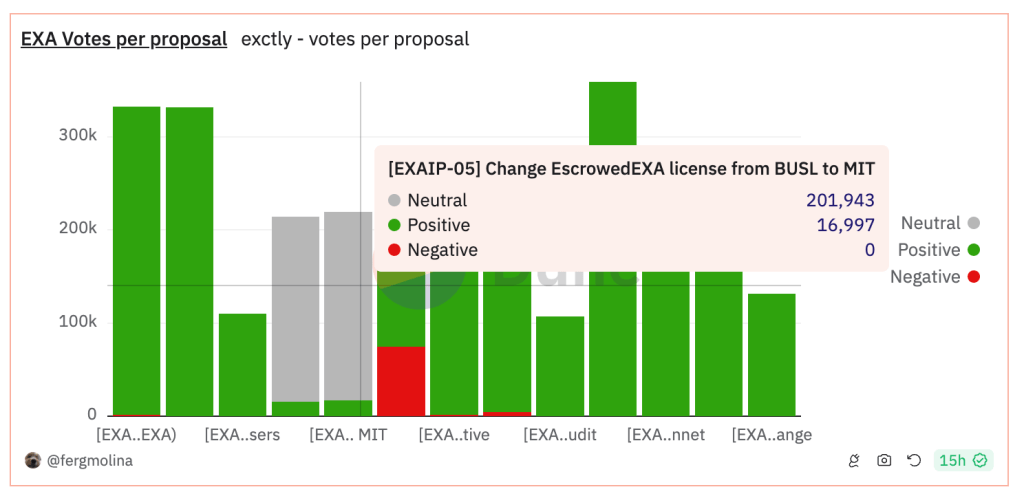Click the green verified checkmark badge

(980, 461)
